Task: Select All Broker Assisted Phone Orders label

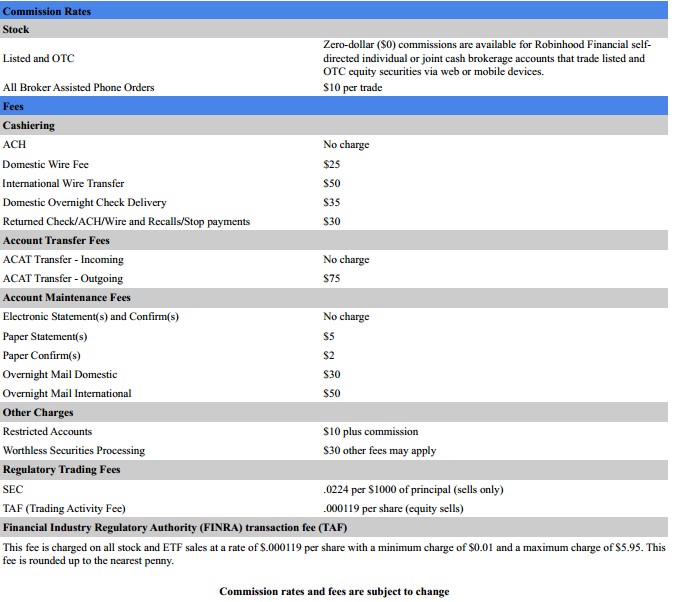Action: [x=78, y=87]
